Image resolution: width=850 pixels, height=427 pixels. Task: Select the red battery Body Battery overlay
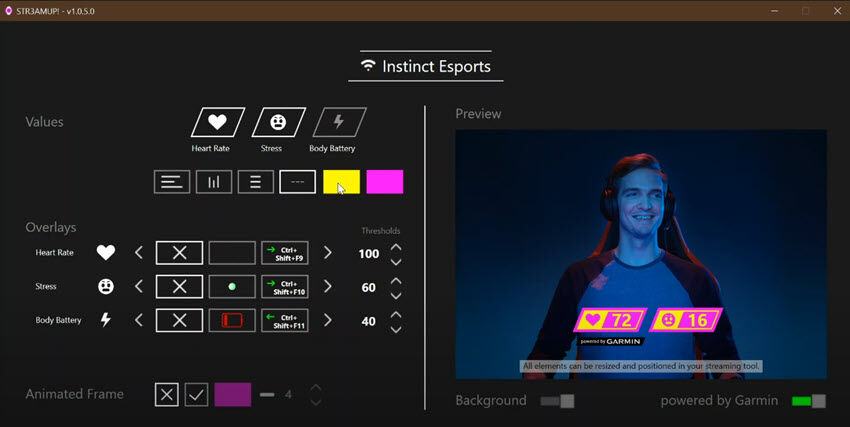(232, 320)
